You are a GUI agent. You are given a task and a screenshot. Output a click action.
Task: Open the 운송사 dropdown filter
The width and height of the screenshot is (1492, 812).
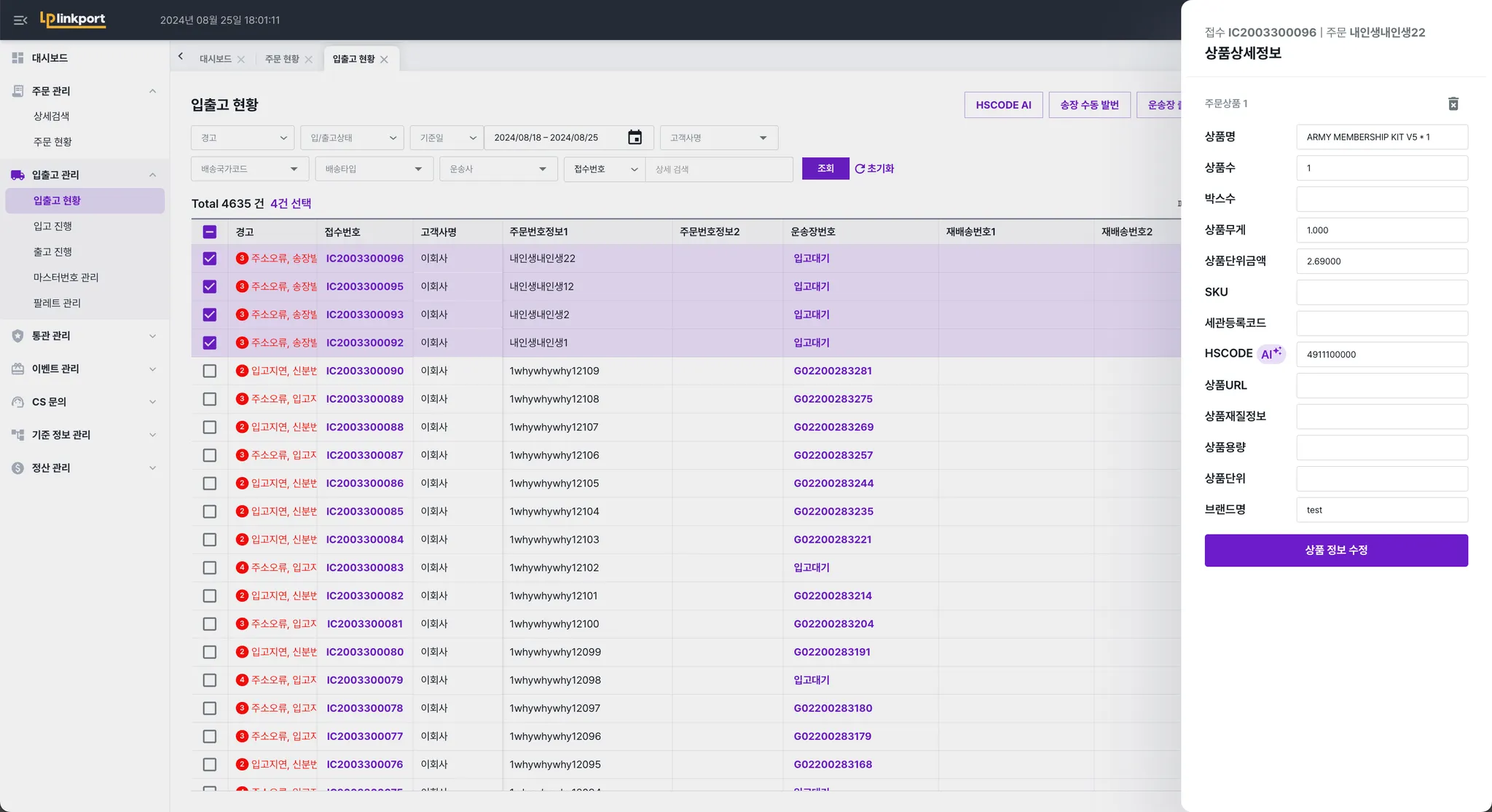(x=498, y=169)
